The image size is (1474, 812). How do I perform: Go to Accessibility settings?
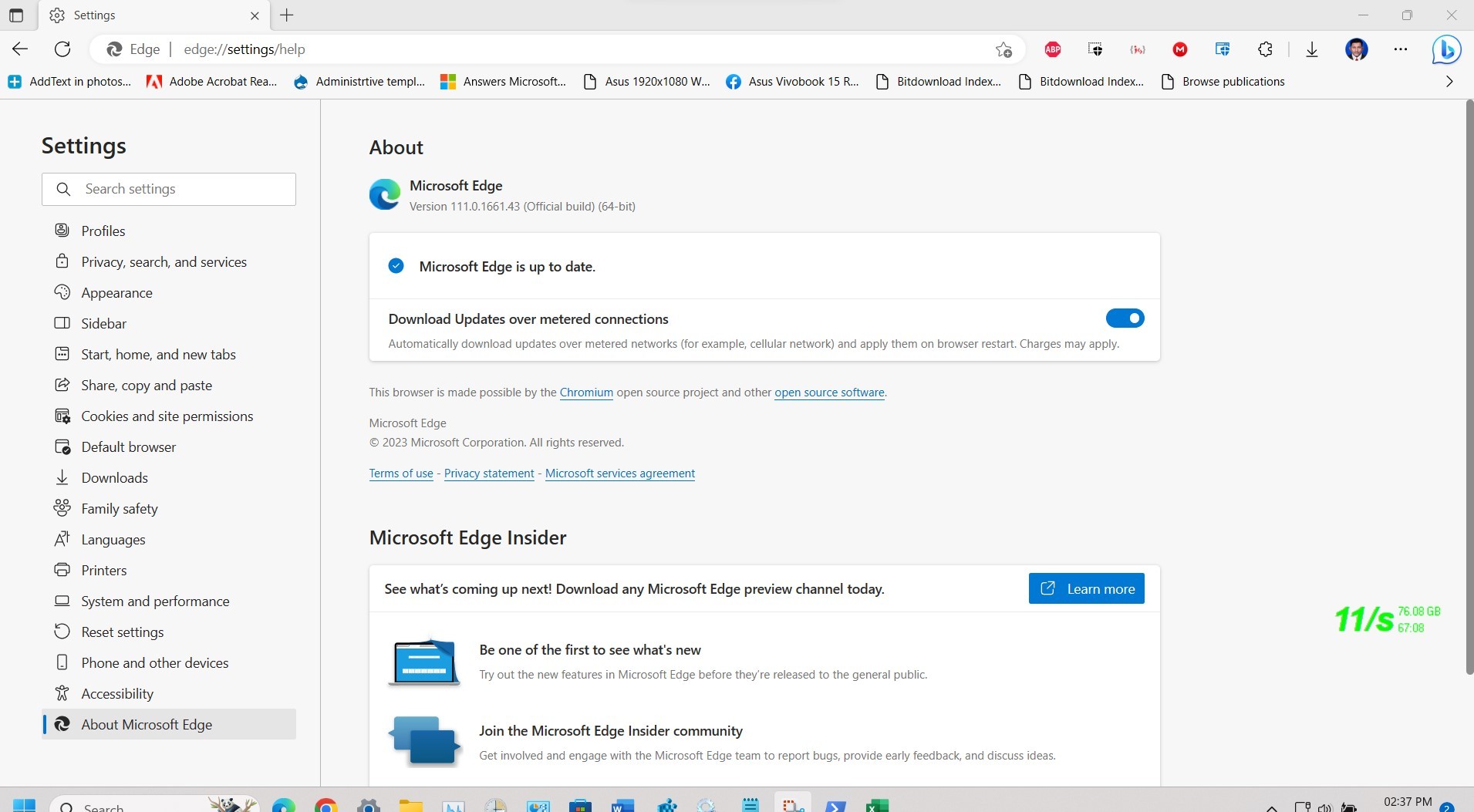click(169, 693)
